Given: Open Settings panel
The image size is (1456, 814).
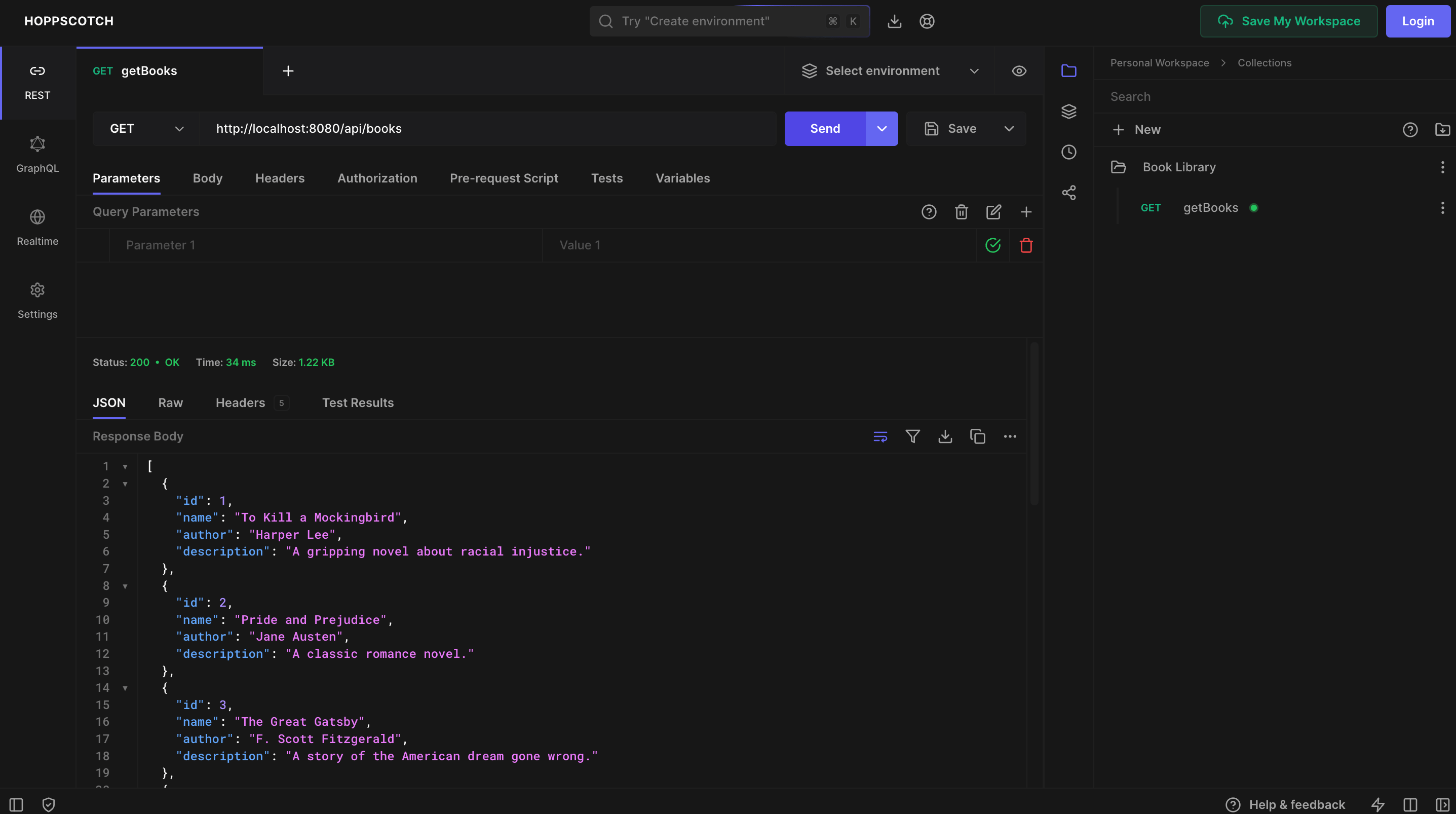Looking at the screenshot, I should click(x=37, y=300).
